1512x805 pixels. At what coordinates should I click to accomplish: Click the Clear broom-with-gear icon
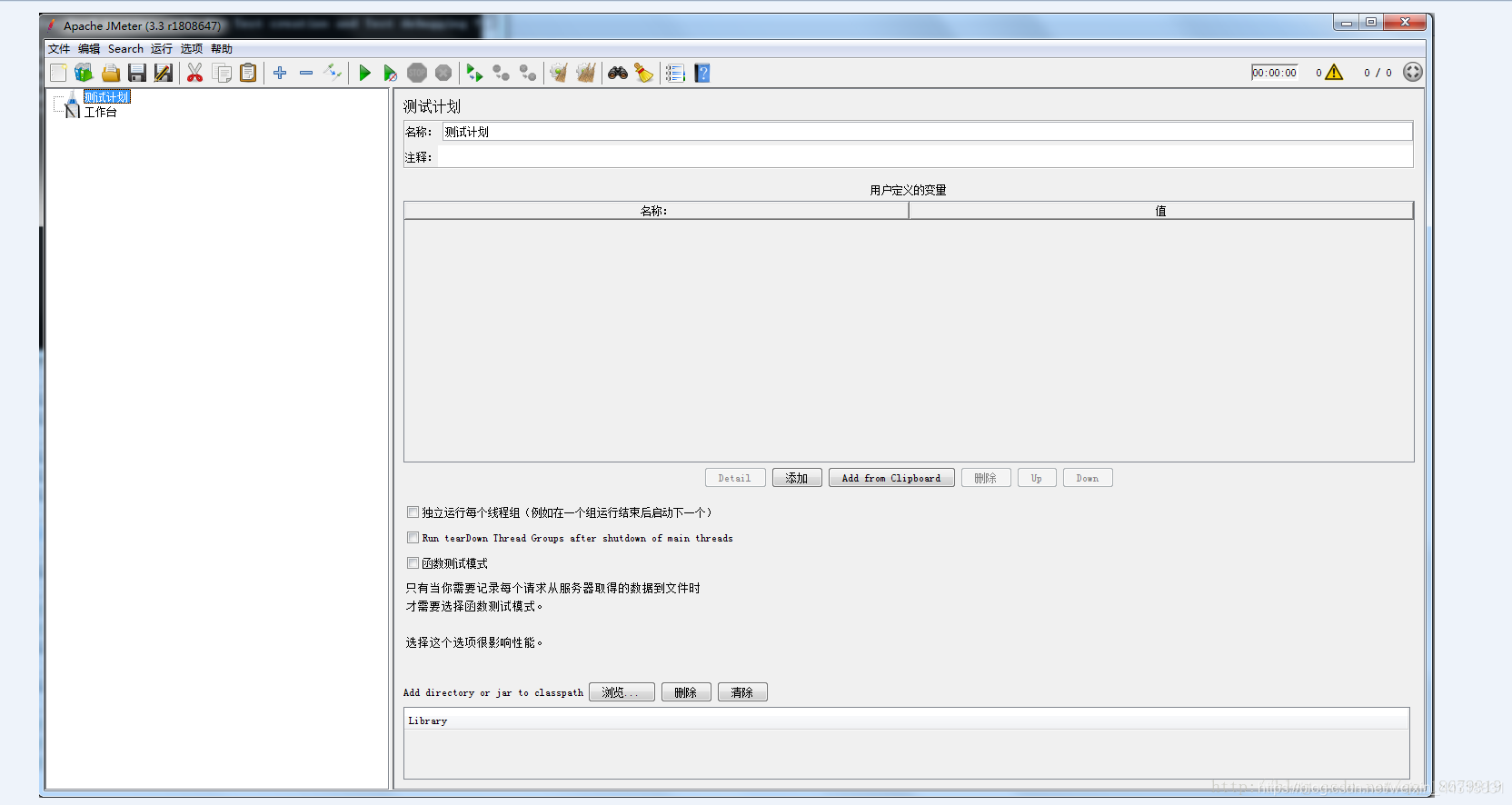coord(559,73)
